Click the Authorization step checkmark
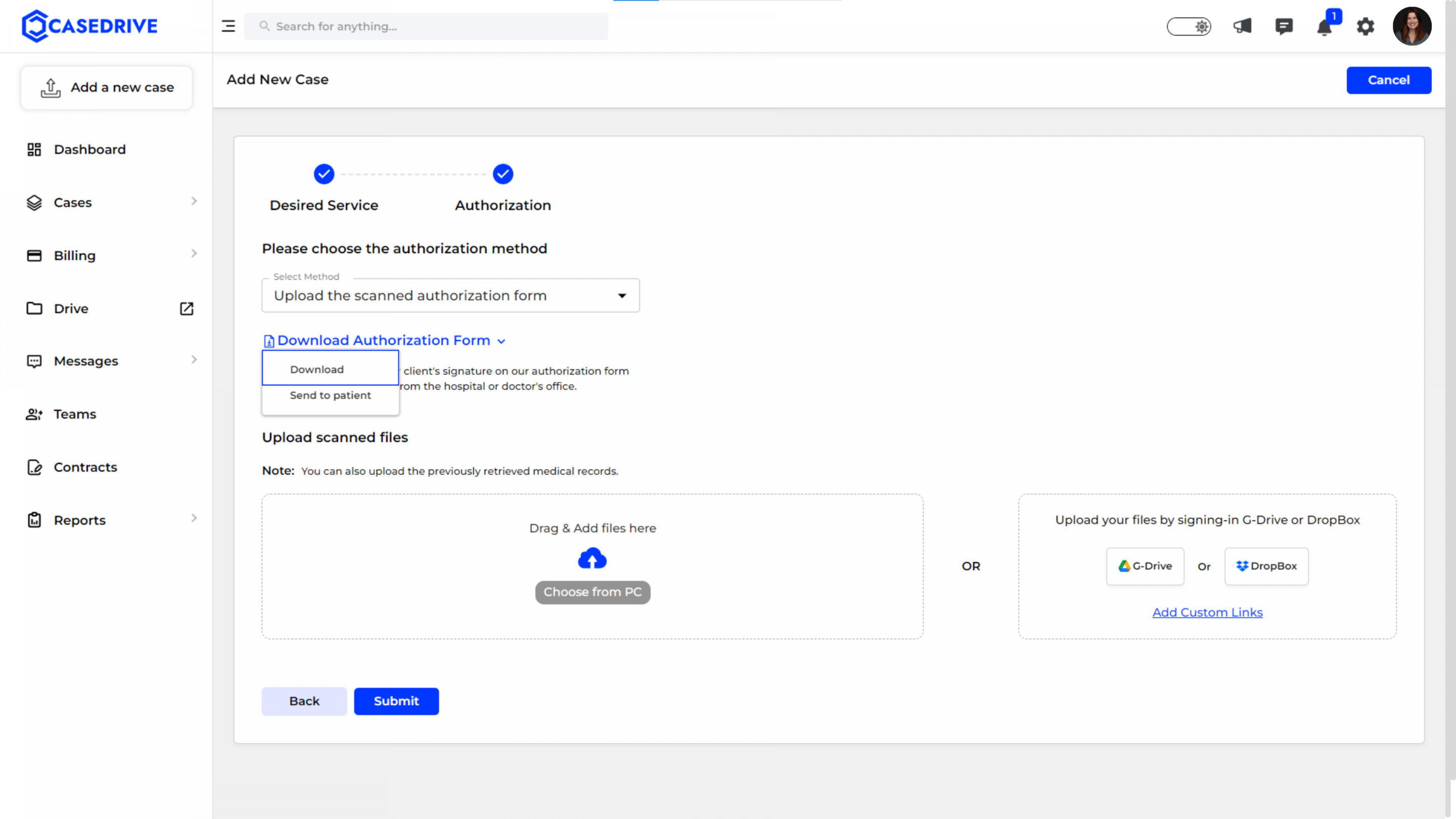The height and width of the screenshot is (819, 1456). (503, 174)
